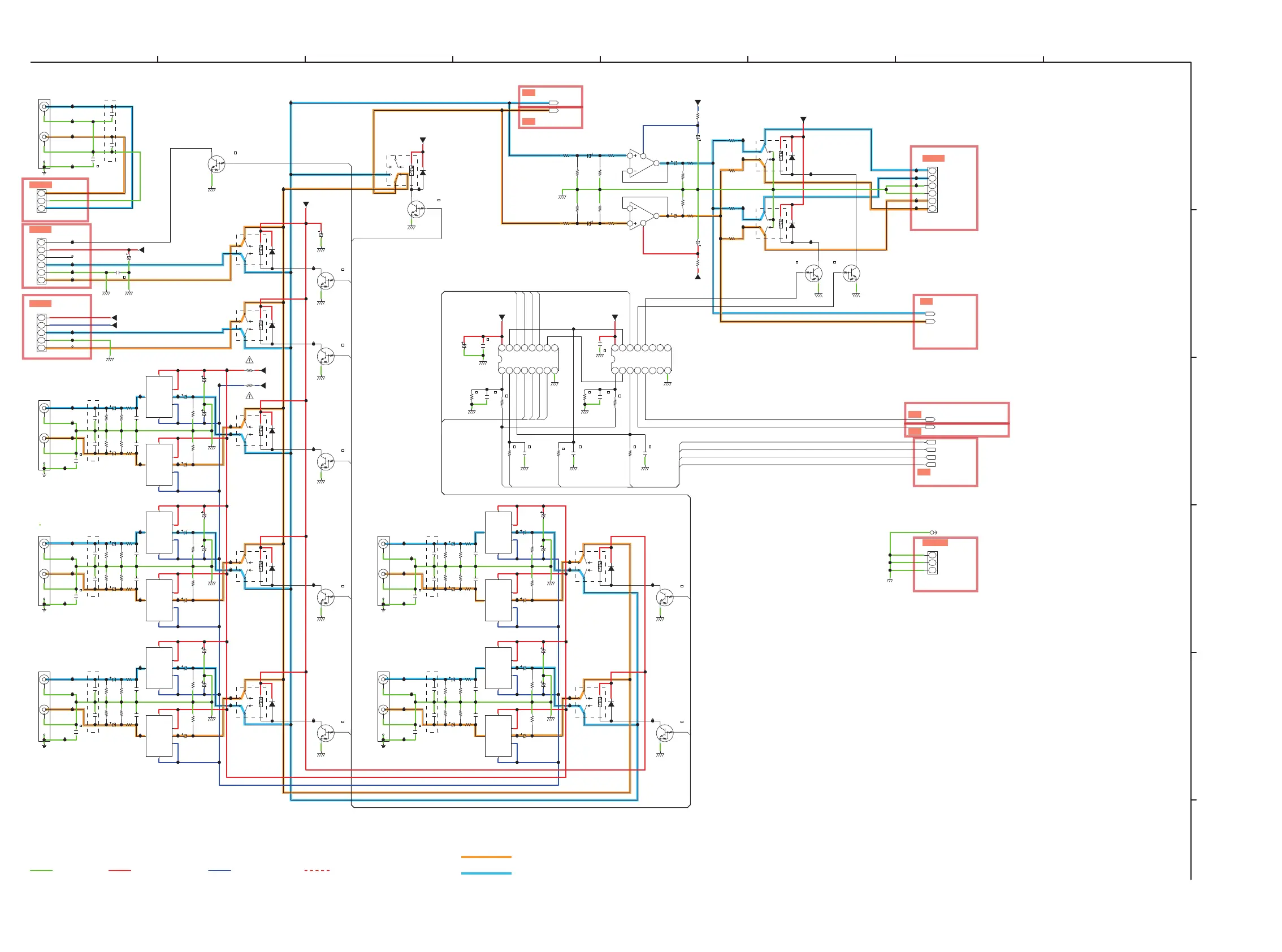The image size is (1282, 952).
Task: Click the warning triangle above the red resistor line
Action: tap(249, 360)
